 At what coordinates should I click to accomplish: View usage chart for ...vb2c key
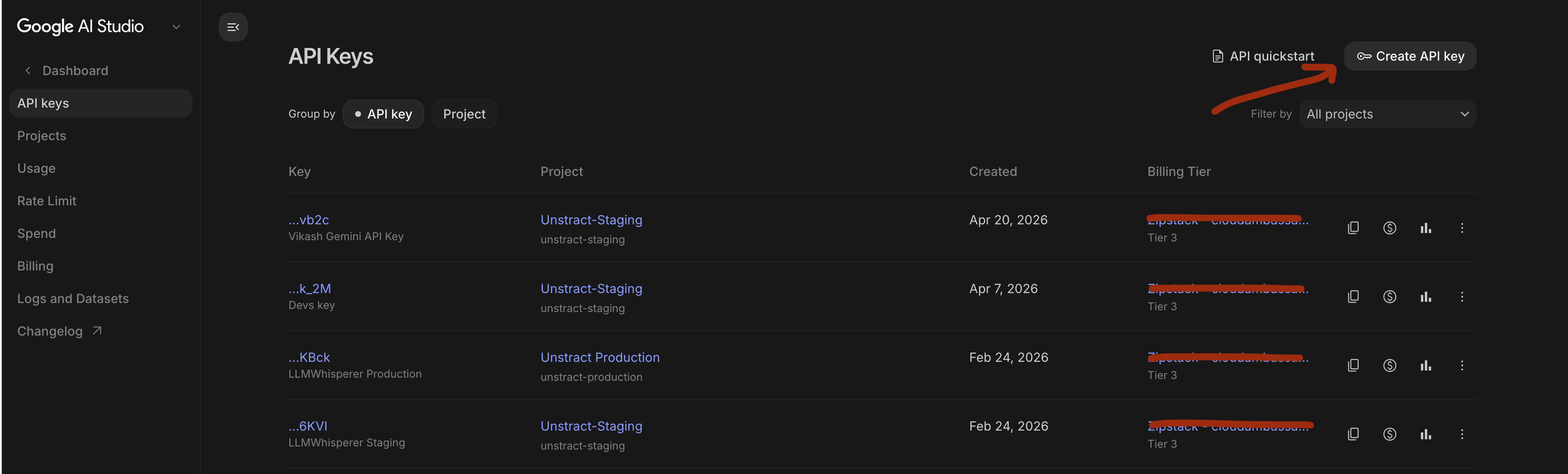pos(1425,228)
